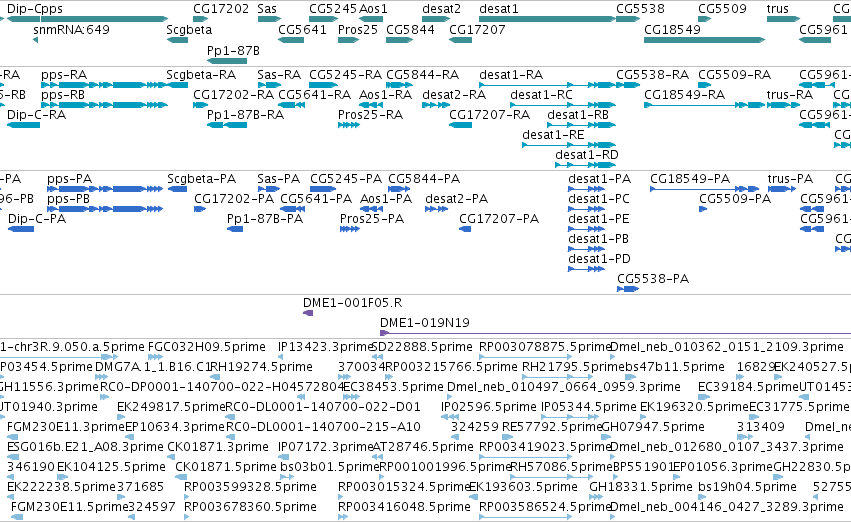Viewport: 851px width, 522px height.
Task: Select the ESG016b.E21_A08.3prime EST label
Action: [x=85, y=446]
